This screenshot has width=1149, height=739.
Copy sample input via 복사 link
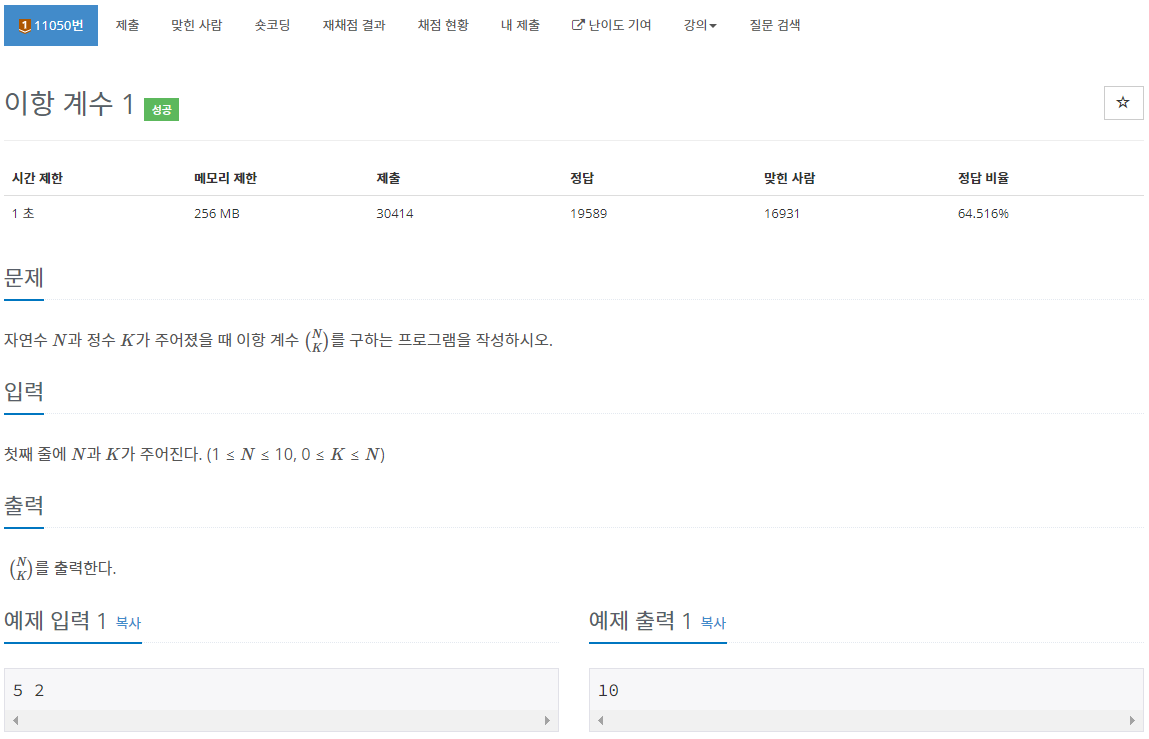(128, 622)
